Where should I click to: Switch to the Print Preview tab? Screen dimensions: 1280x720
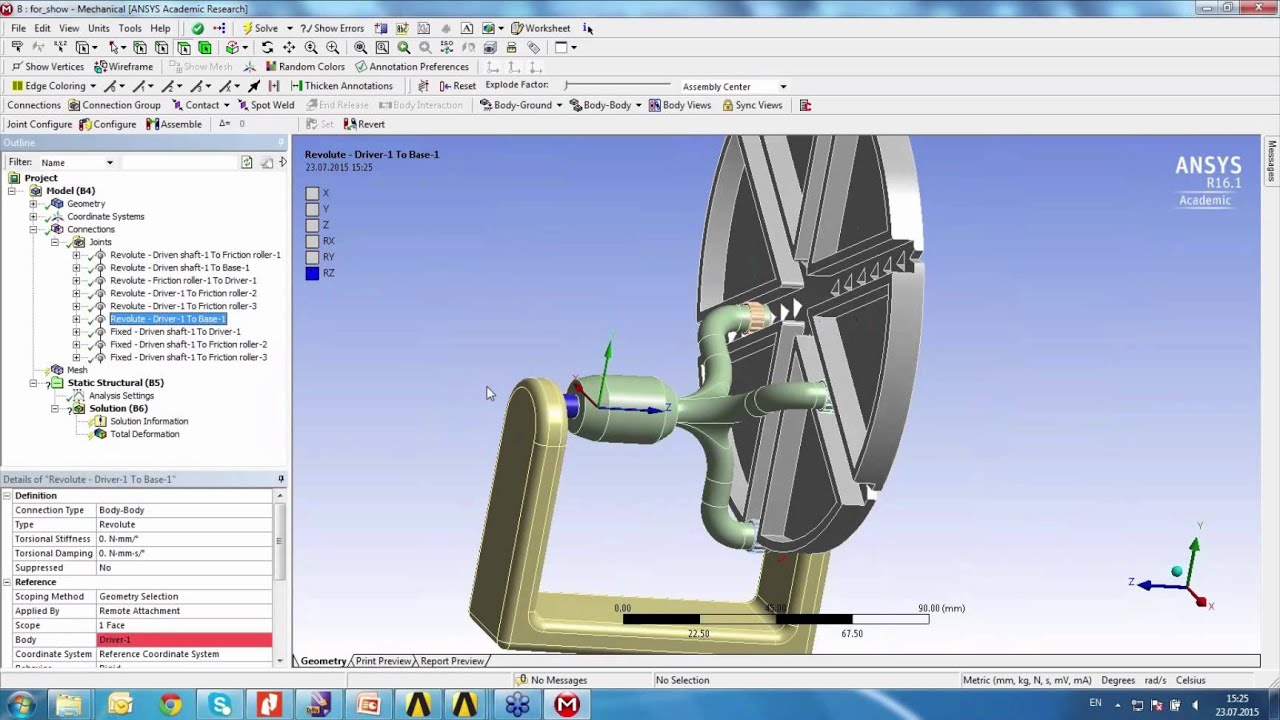click(x=383, y=661)
